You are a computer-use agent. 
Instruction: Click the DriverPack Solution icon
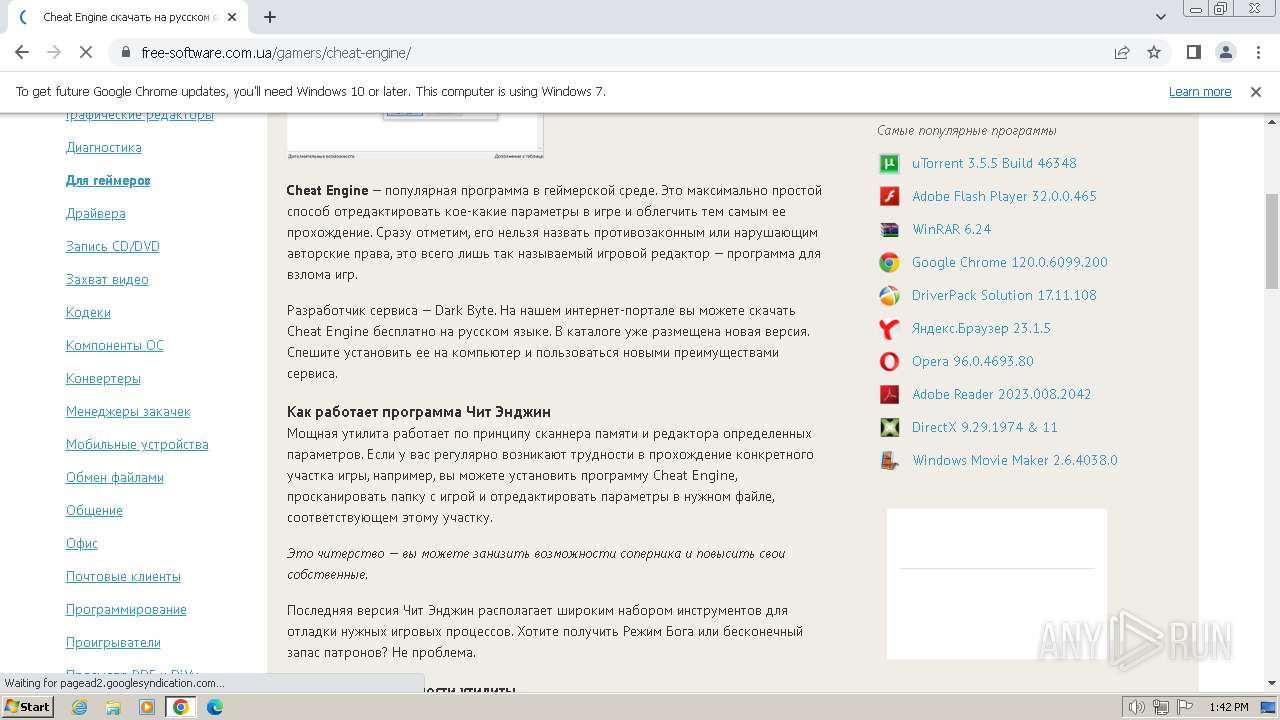click(x=889, y=296)
